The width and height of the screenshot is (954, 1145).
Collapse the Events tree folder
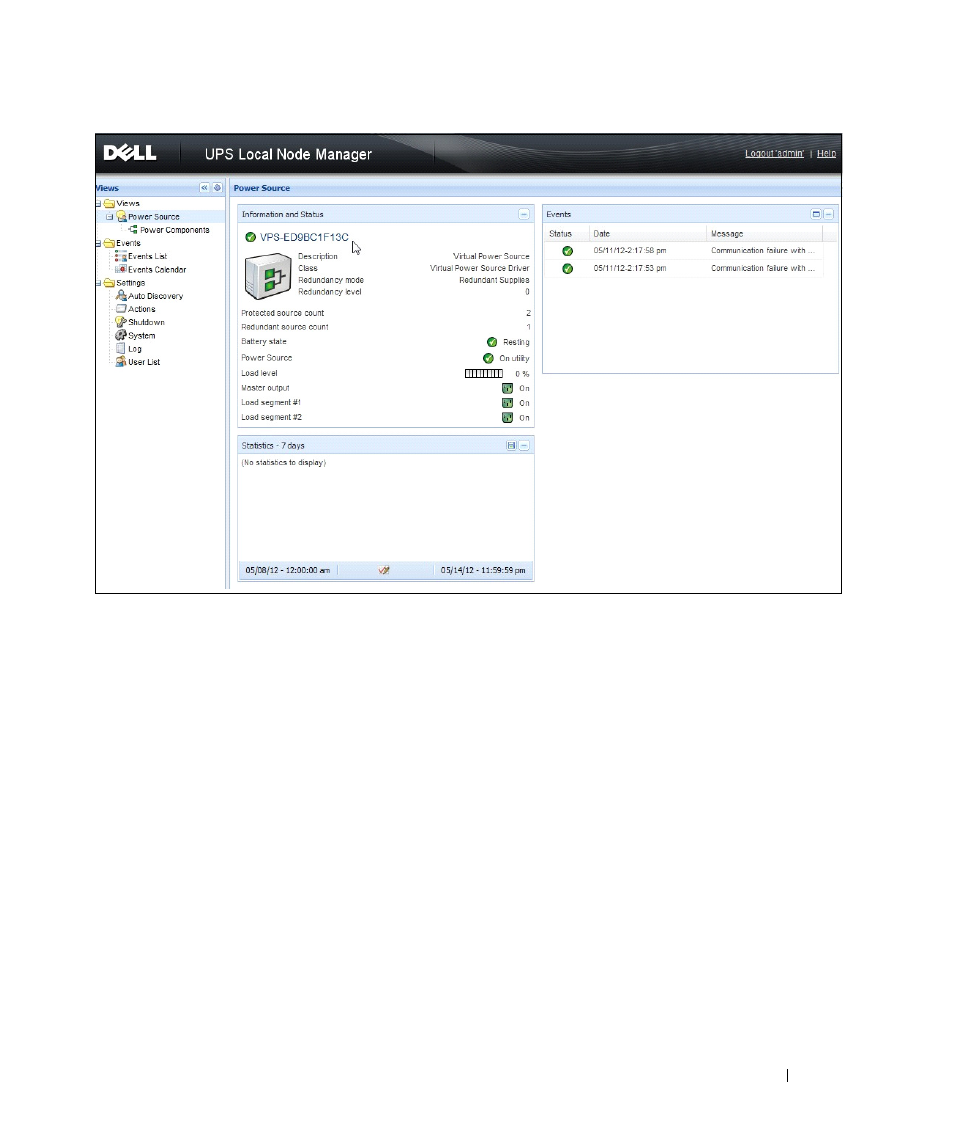point(99,243)
